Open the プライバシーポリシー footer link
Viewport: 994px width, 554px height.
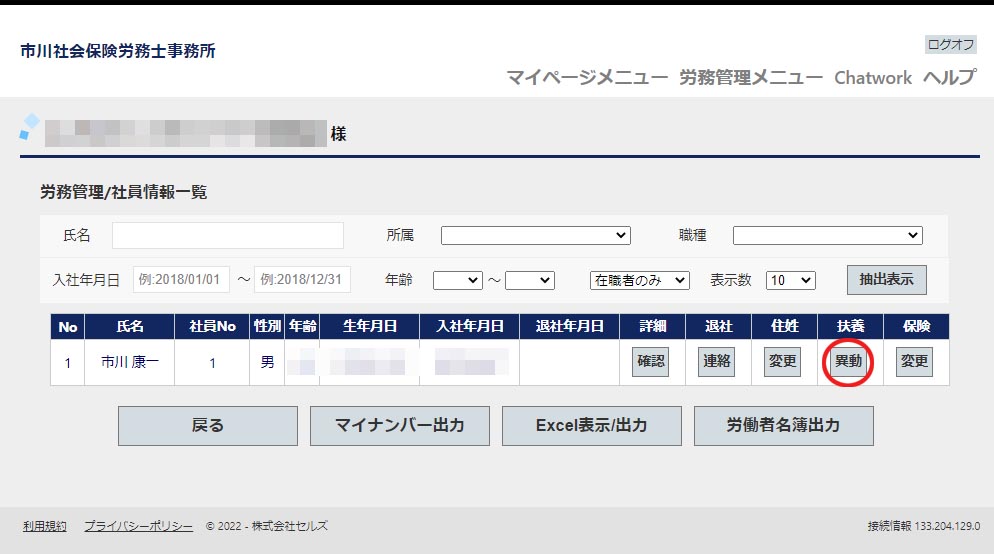tap(138, 526)
